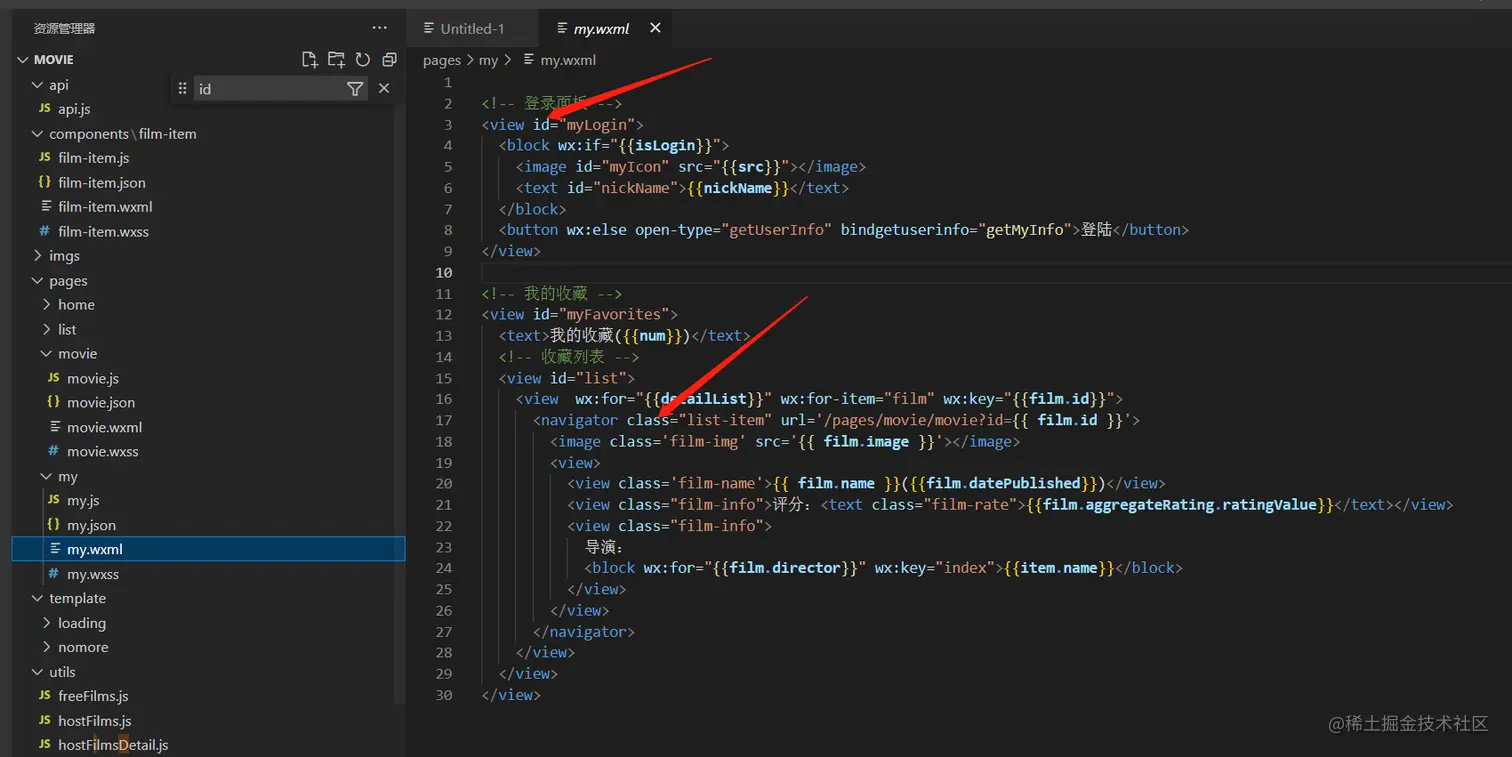Click film.datePublished on line 20

[x=1004, y=483]
